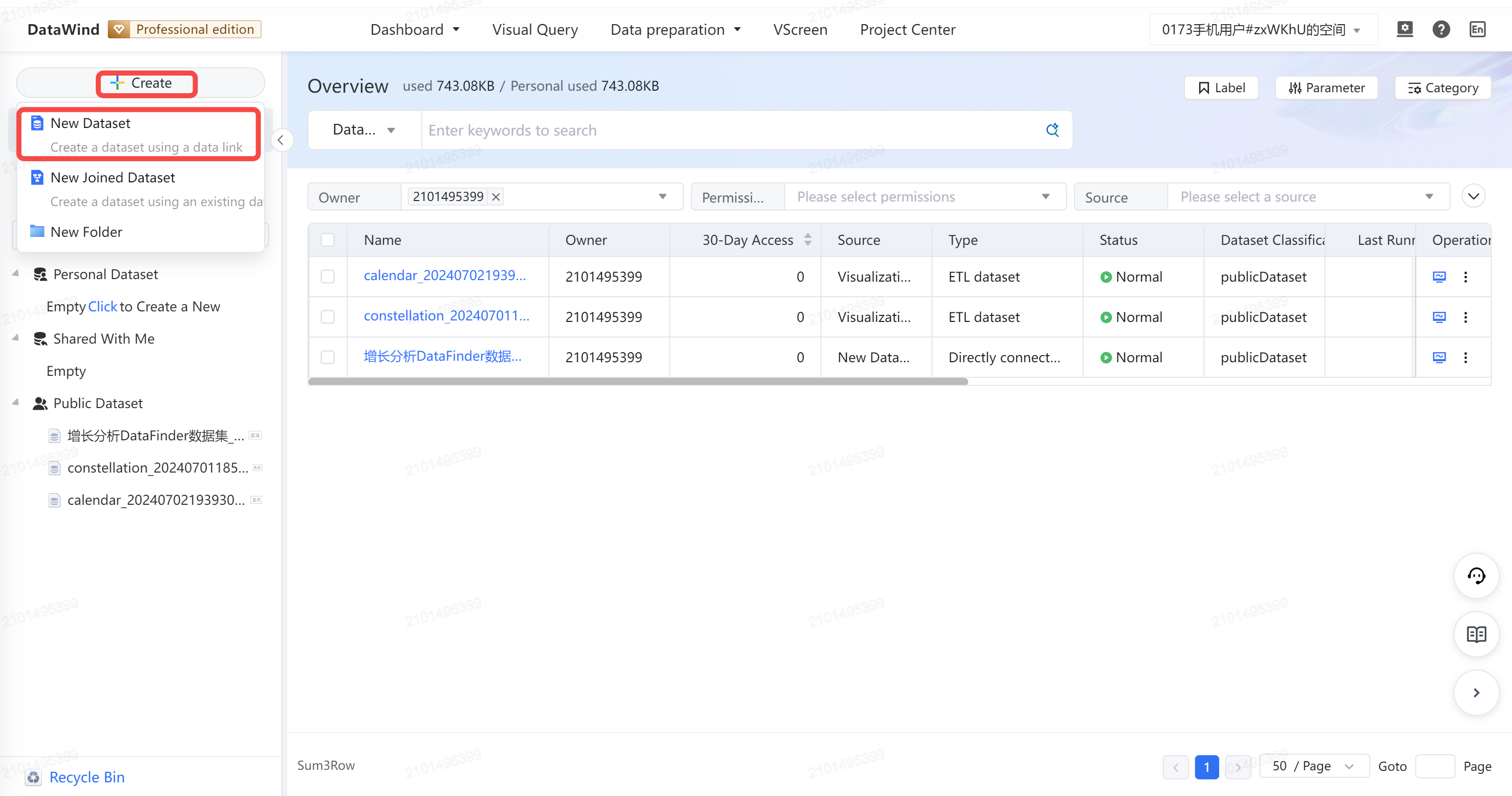
Task: Open the documentation book floating icon
Action: [1476, 634]
